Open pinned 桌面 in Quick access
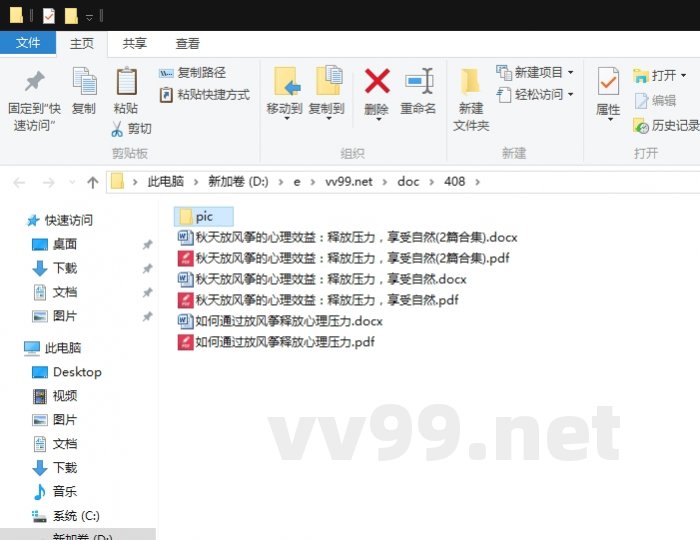 (54, 244)
